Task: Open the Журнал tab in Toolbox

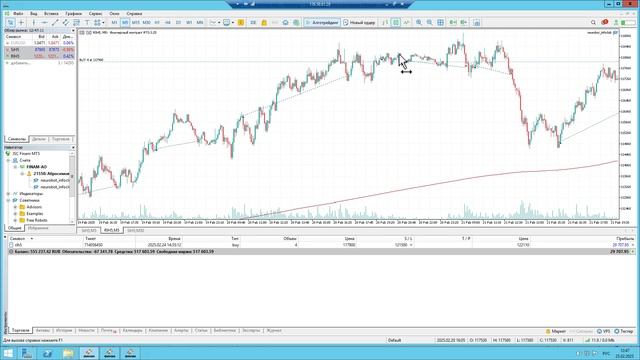Action: pos(274,331)
